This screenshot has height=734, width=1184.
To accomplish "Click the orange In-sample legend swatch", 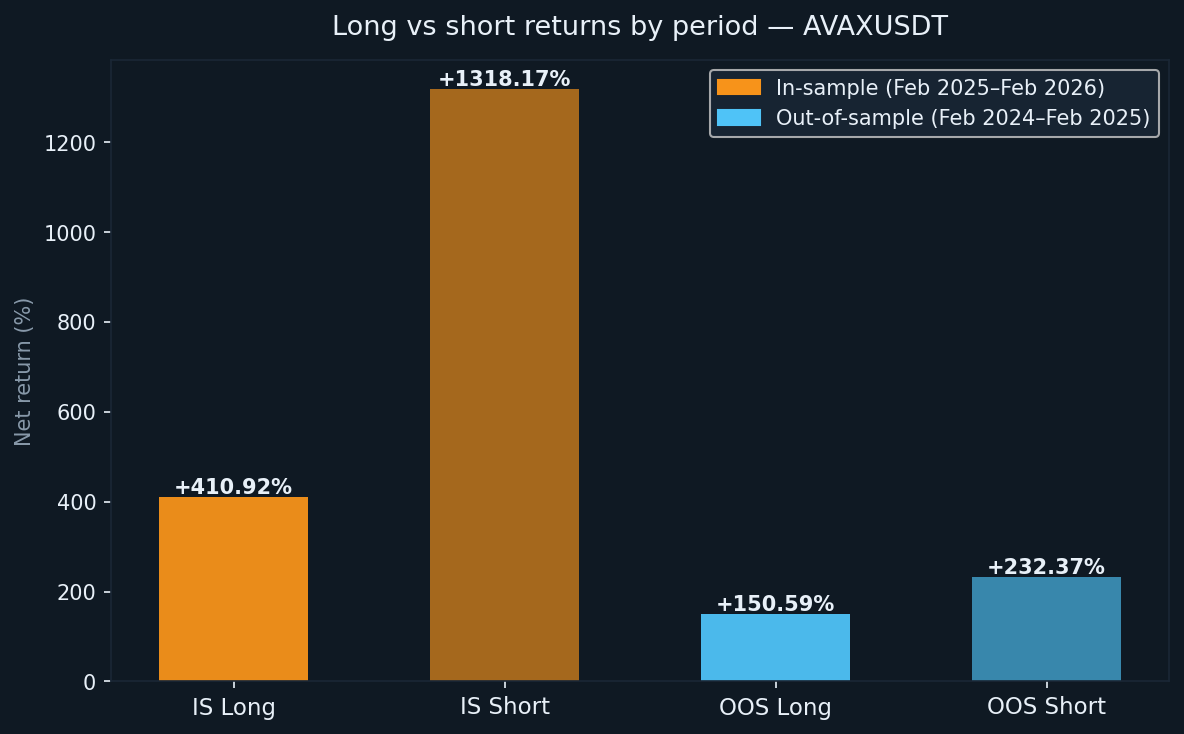I will pyautogui.click(x=738, y=88).
